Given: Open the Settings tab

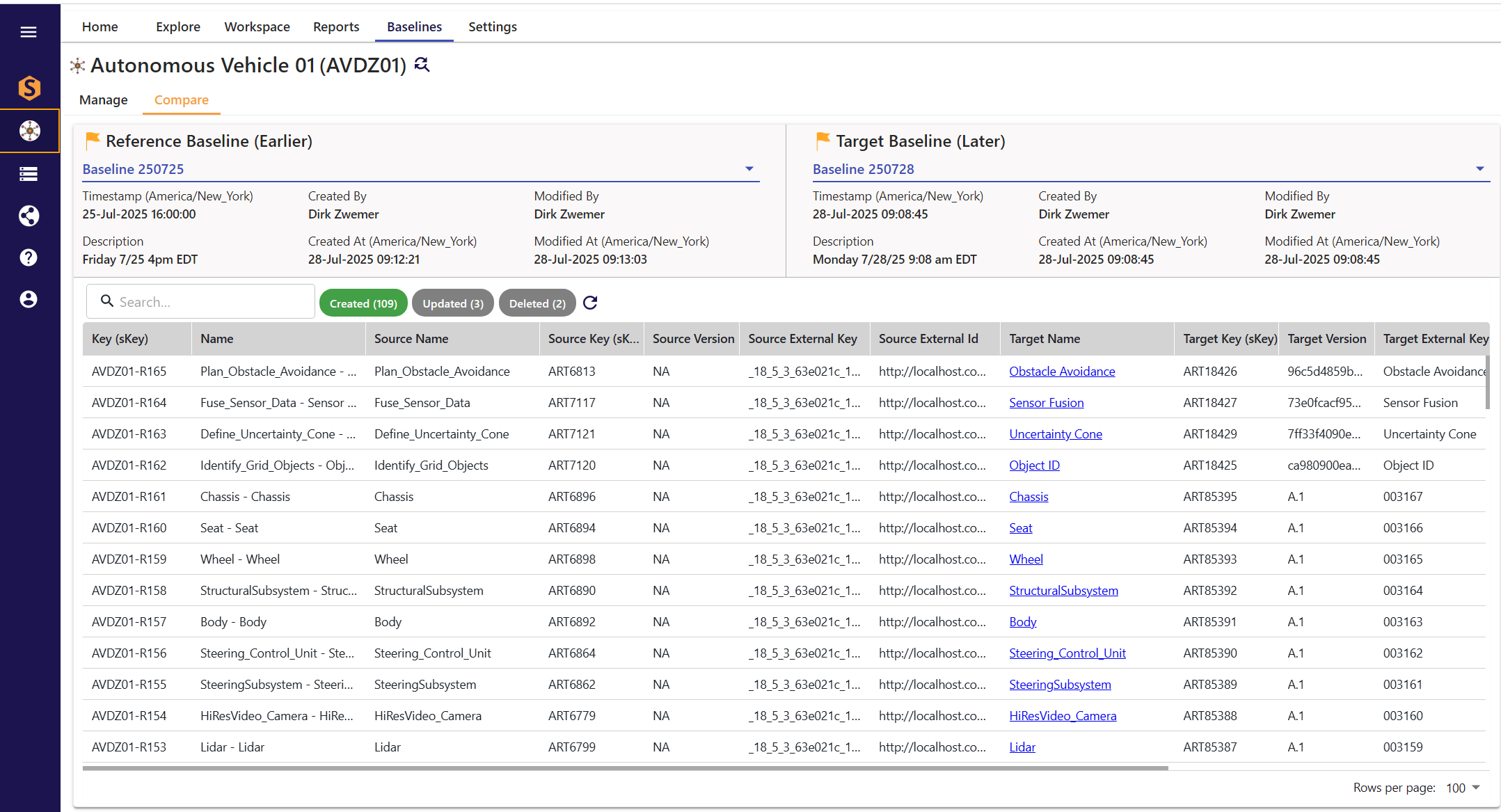Looking at the screenshot, I should (493, 26).
